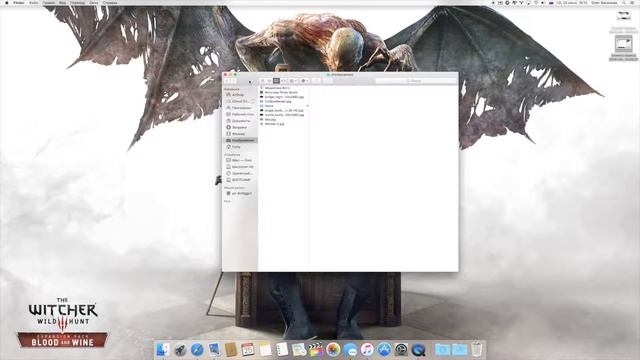Viewport: 640px width, 360px height.
Task: Open the Apple menu
Action: click(x=6, y=2)
